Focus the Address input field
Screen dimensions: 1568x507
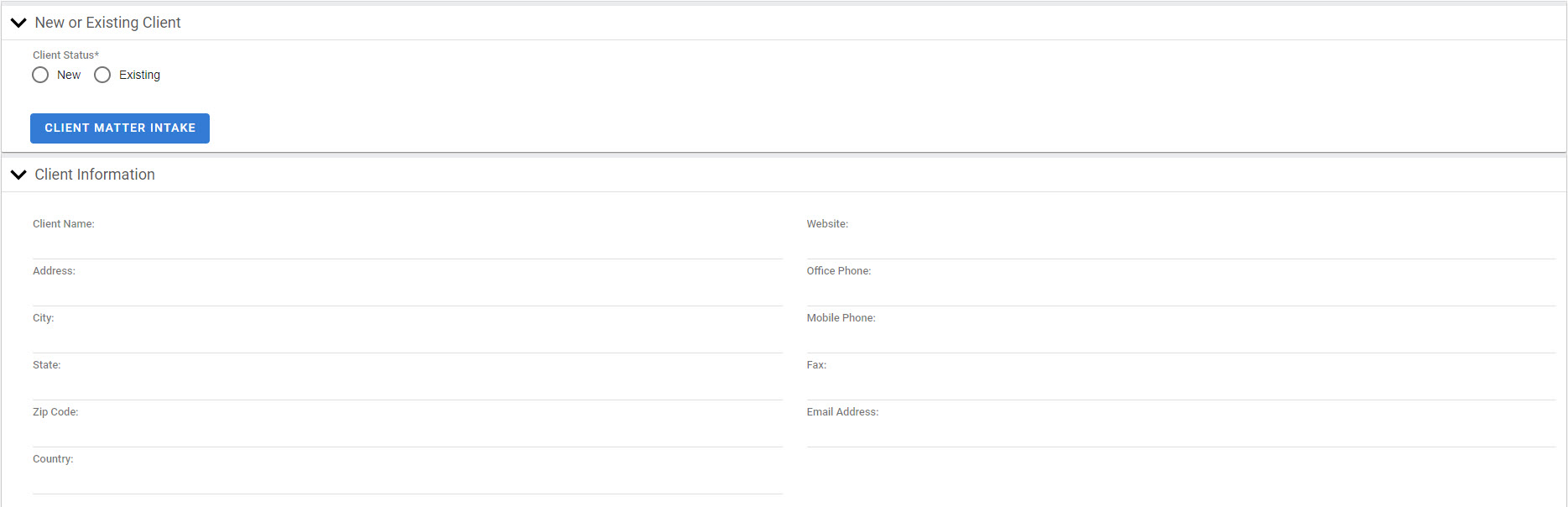408,294
